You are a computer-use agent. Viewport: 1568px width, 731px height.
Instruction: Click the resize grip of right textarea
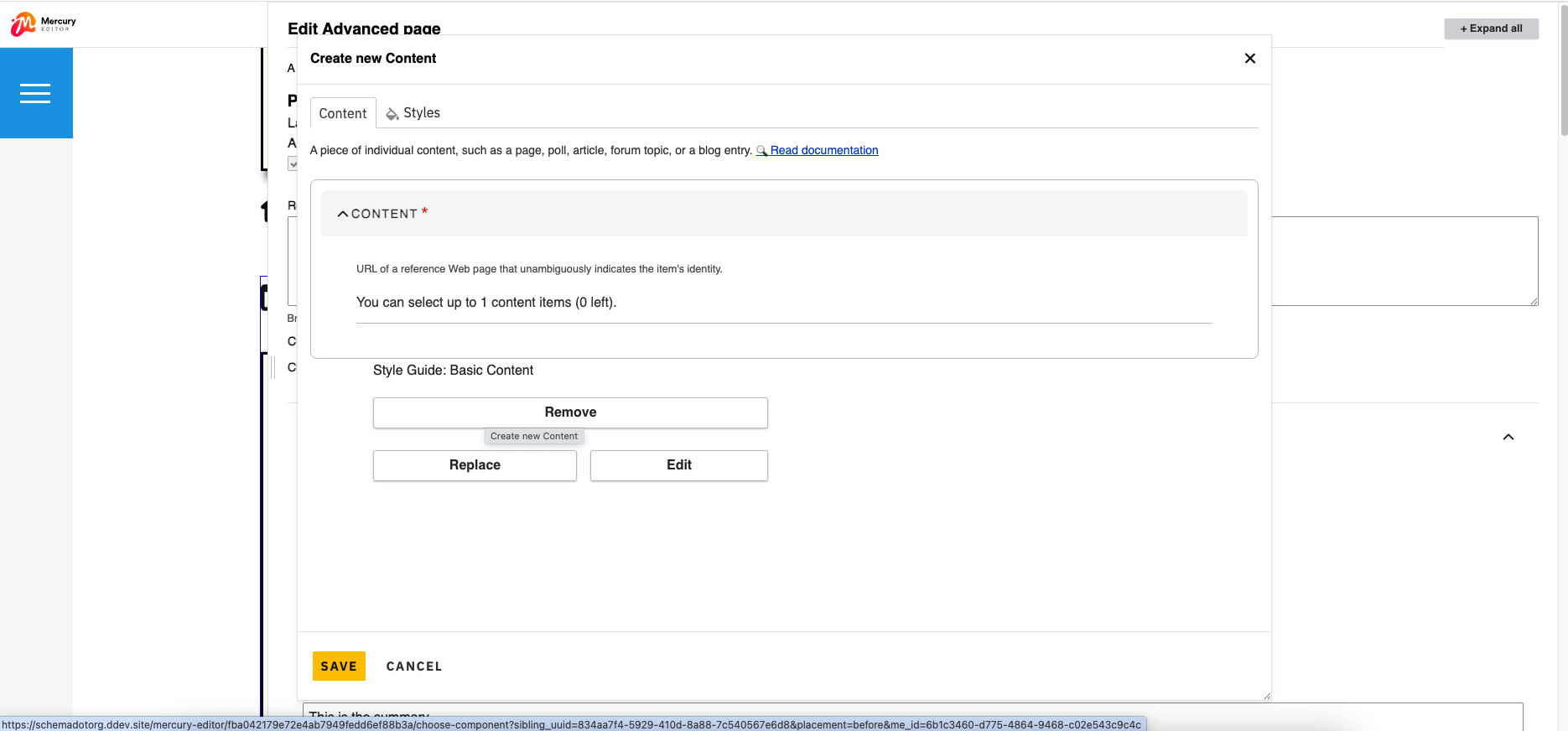[x=1533, y=300]
